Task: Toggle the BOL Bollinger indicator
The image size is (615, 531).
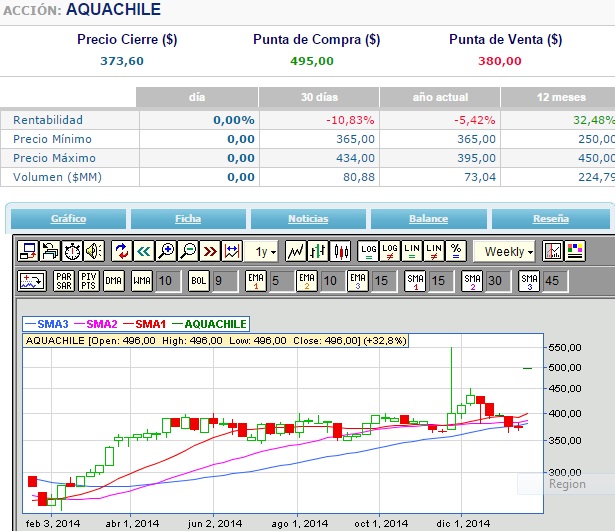Action: coord(198,281)
